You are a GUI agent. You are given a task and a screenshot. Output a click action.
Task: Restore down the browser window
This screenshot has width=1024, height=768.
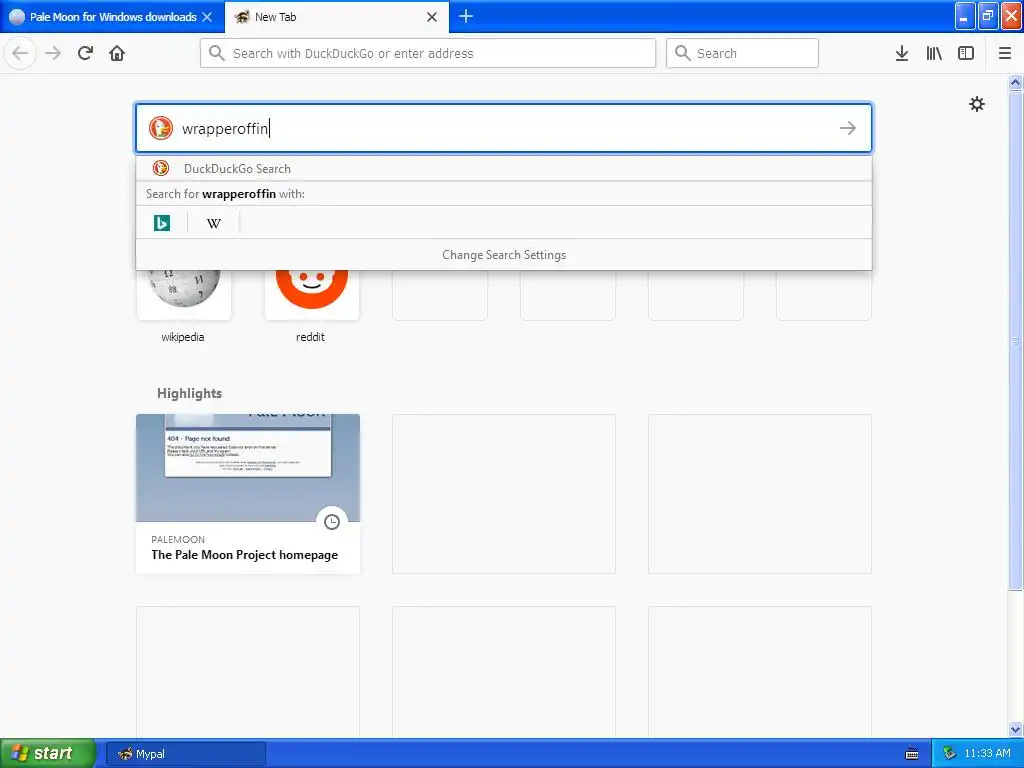[x=988, y=16]
